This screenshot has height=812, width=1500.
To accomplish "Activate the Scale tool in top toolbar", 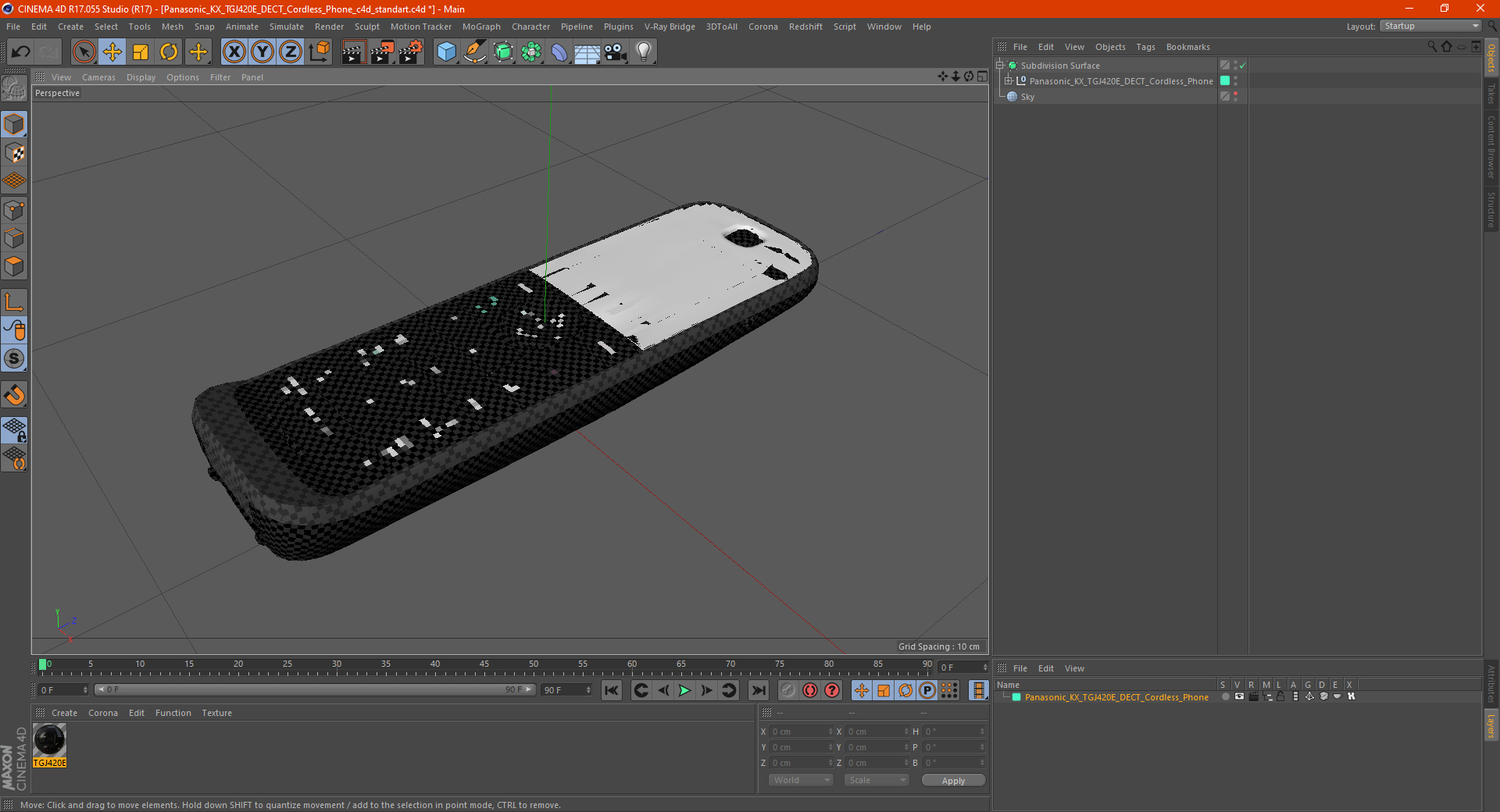I will pyautogui.click(x=141, y=52).
